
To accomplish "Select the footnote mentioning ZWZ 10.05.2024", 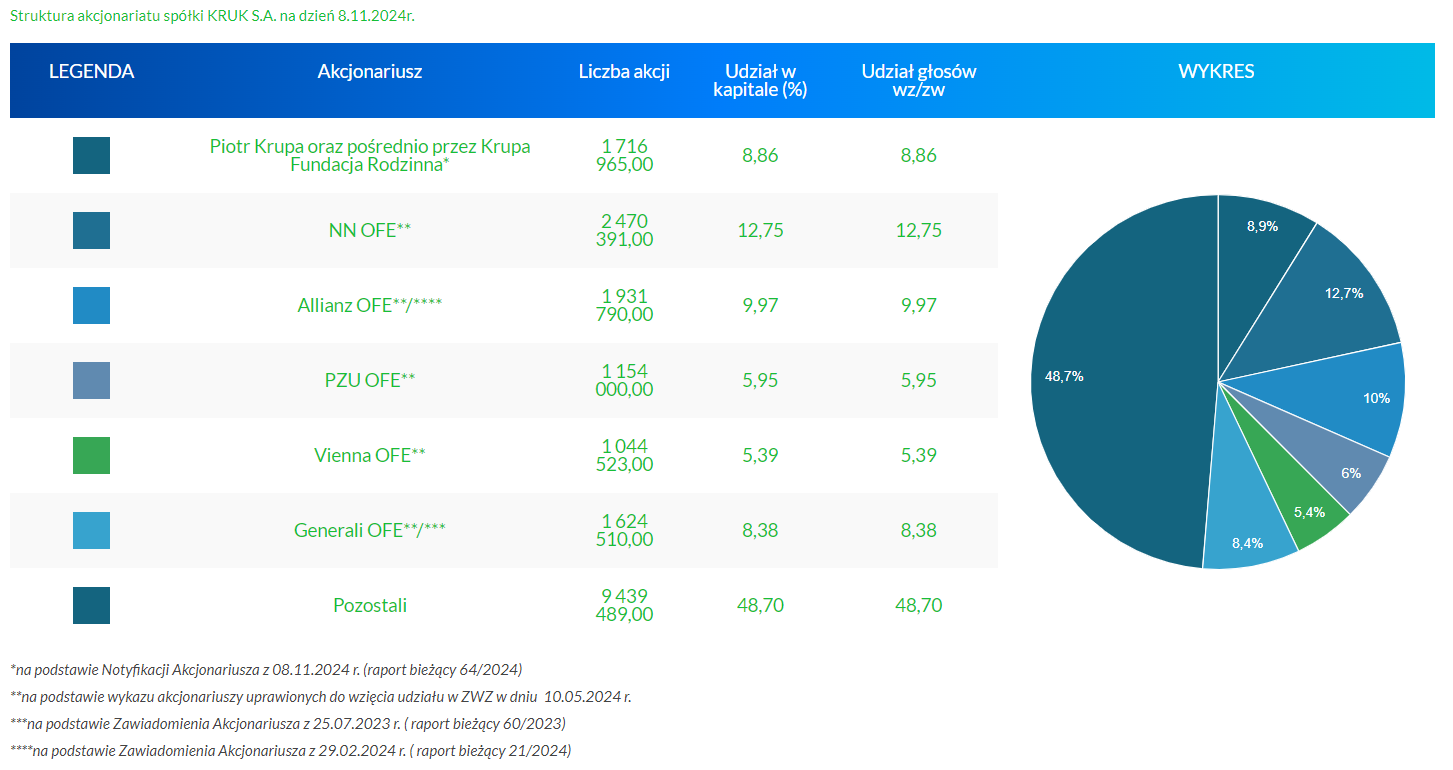I will [320, 696].
